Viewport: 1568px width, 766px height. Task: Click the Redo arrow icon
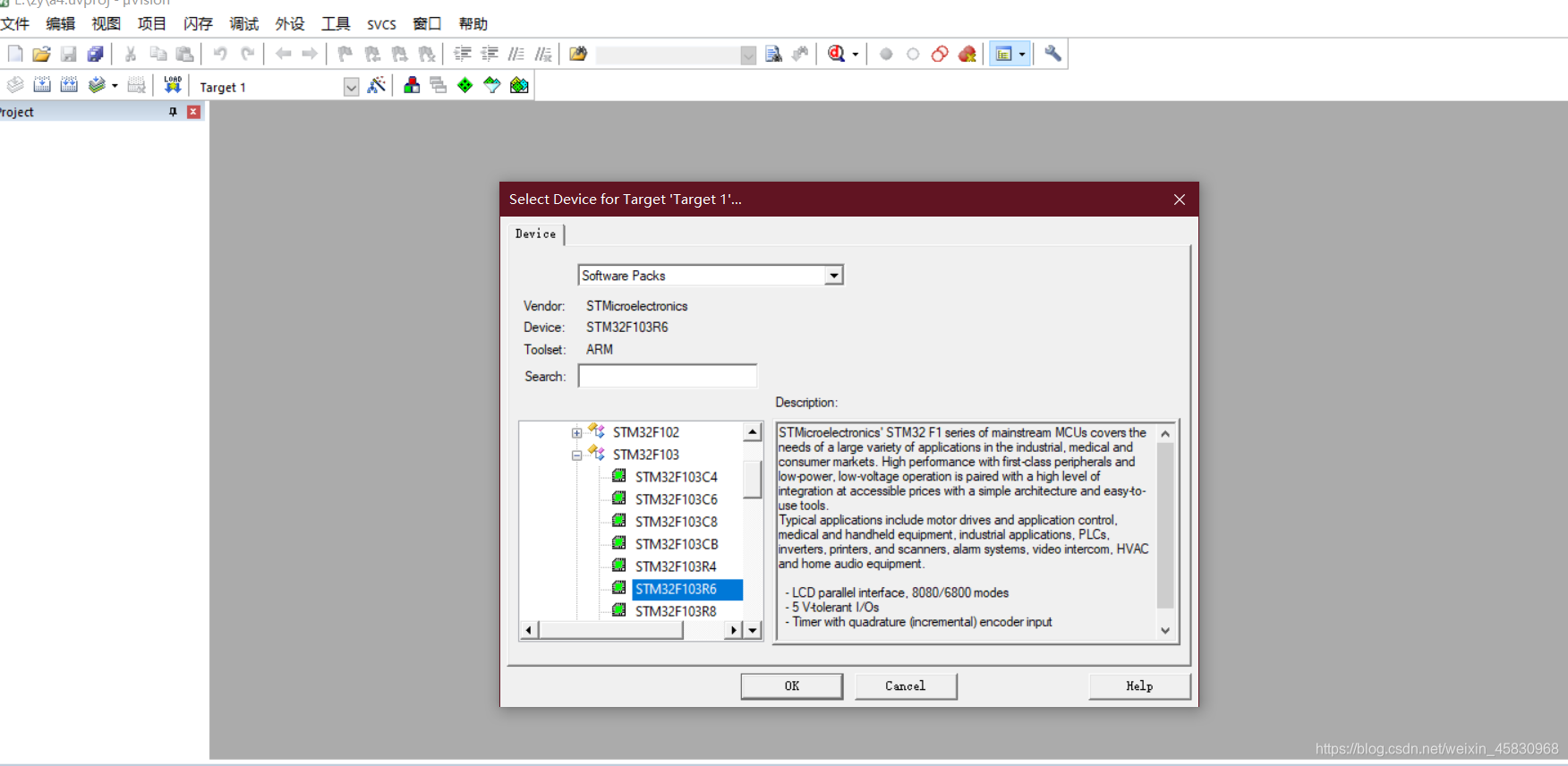(248, 55)
